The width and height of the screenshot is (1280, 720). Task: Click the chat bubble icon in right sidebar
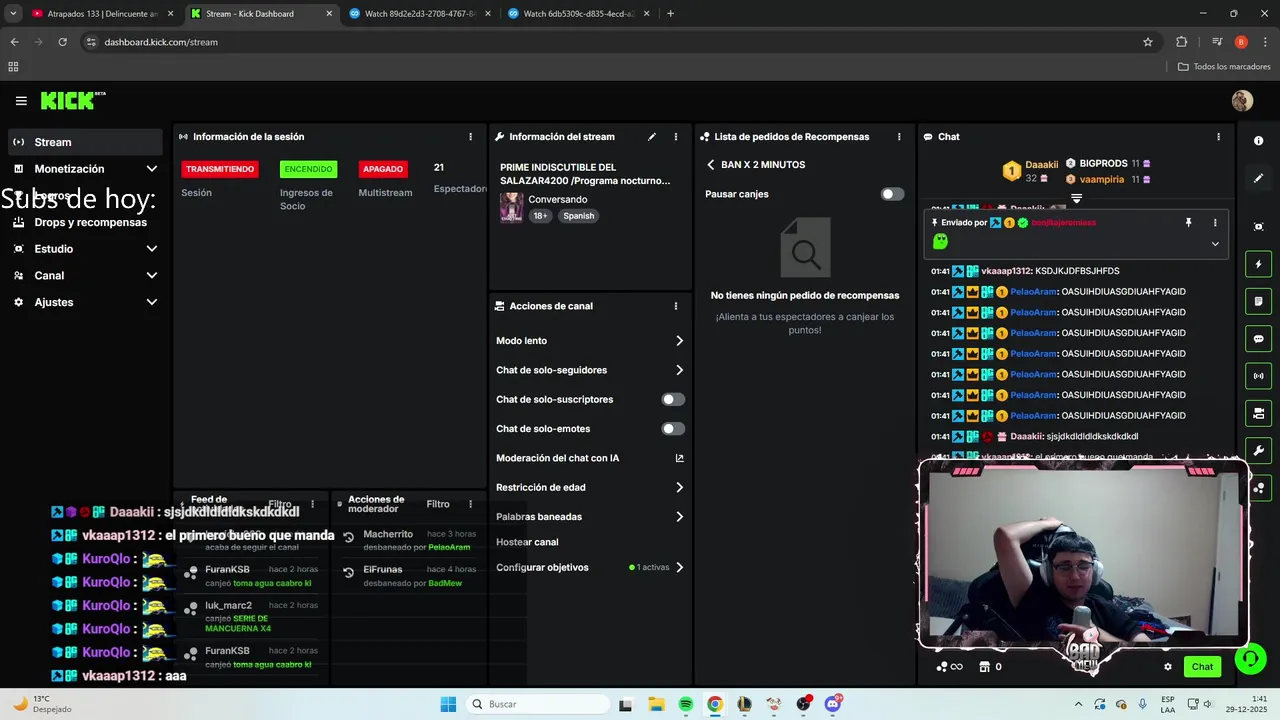pos(1259,339)
